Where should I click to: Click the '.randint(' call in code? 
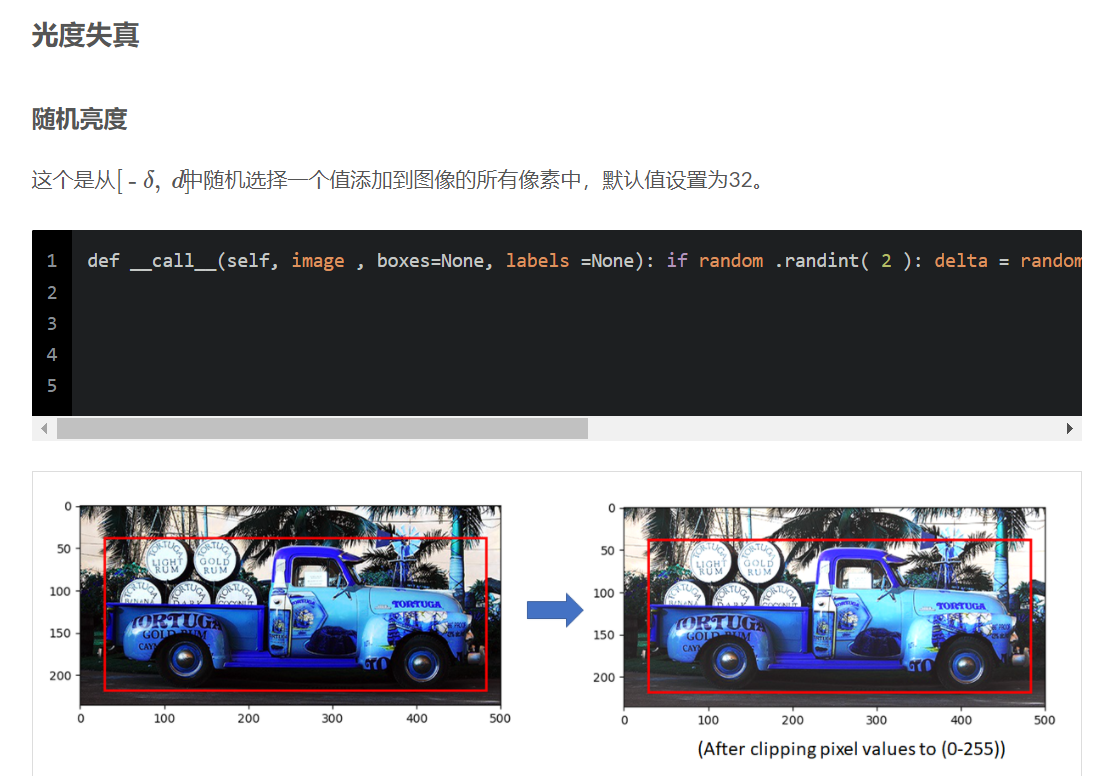pyautogui.click(x=821, y=261)
